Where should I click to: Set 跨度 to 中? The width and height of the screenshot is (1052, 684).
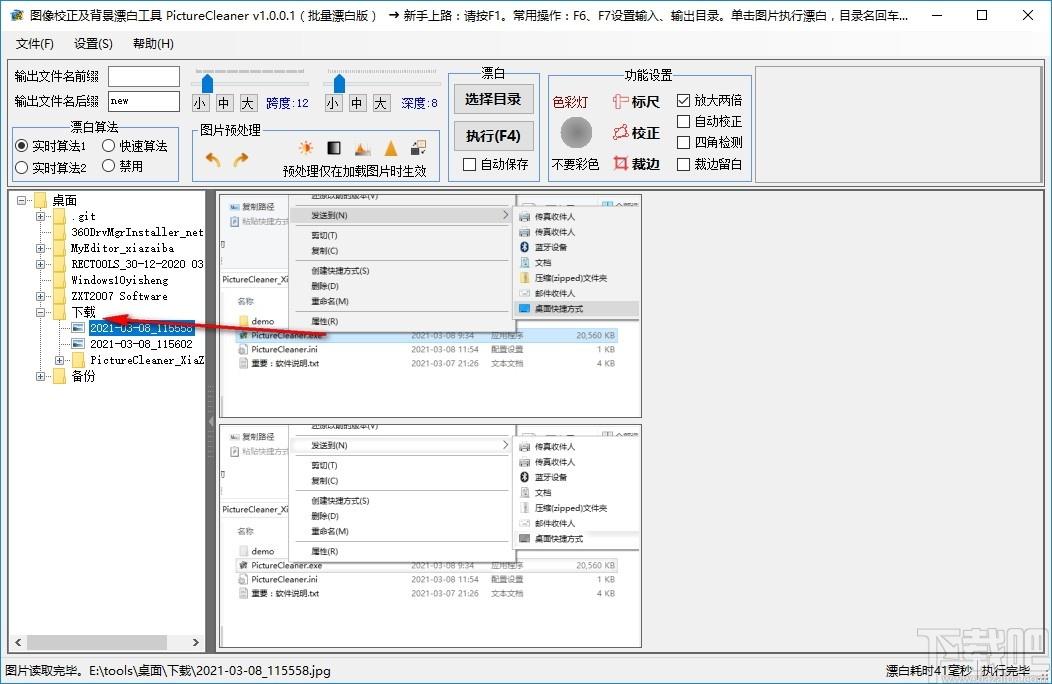click(x=224, y=103)
